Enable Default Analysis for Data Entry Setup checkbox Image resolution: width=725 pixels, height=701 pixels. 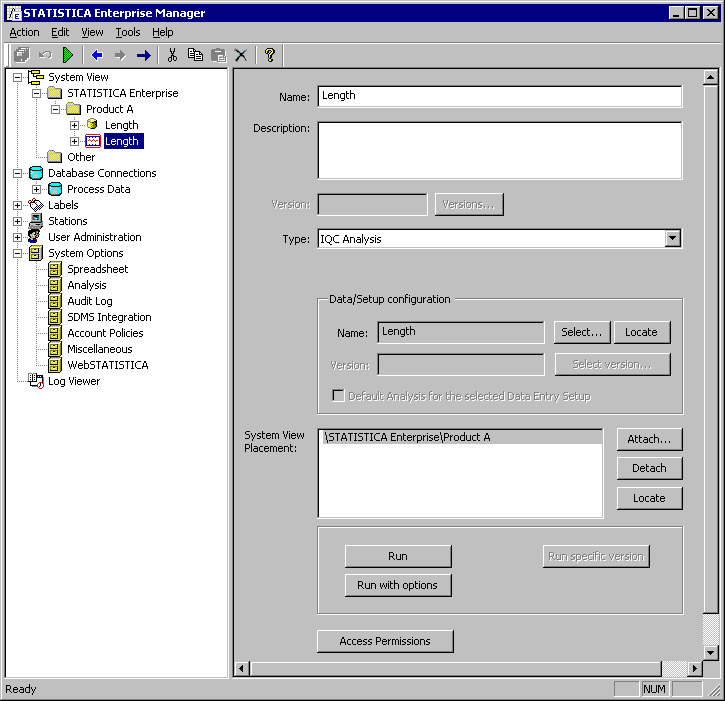click(x=338, y=396)
